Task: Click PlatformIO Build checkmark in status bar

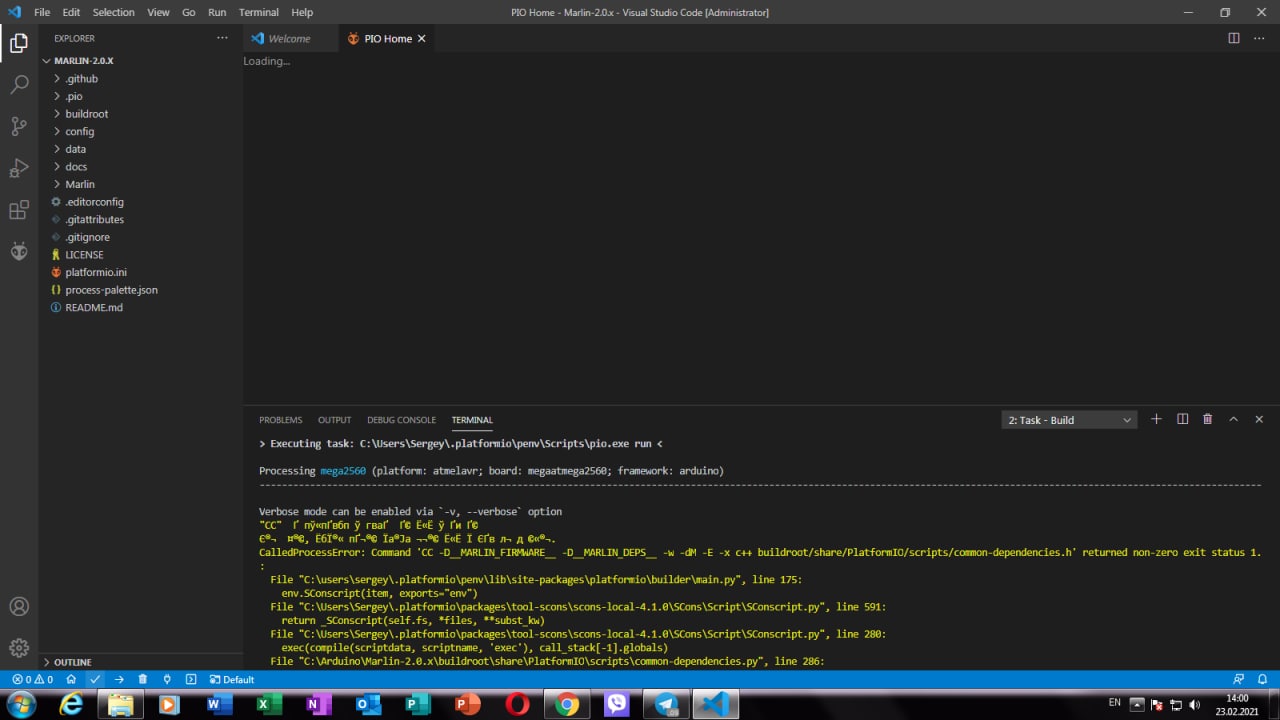Action: pyautogui.click(x=95, y=679)
